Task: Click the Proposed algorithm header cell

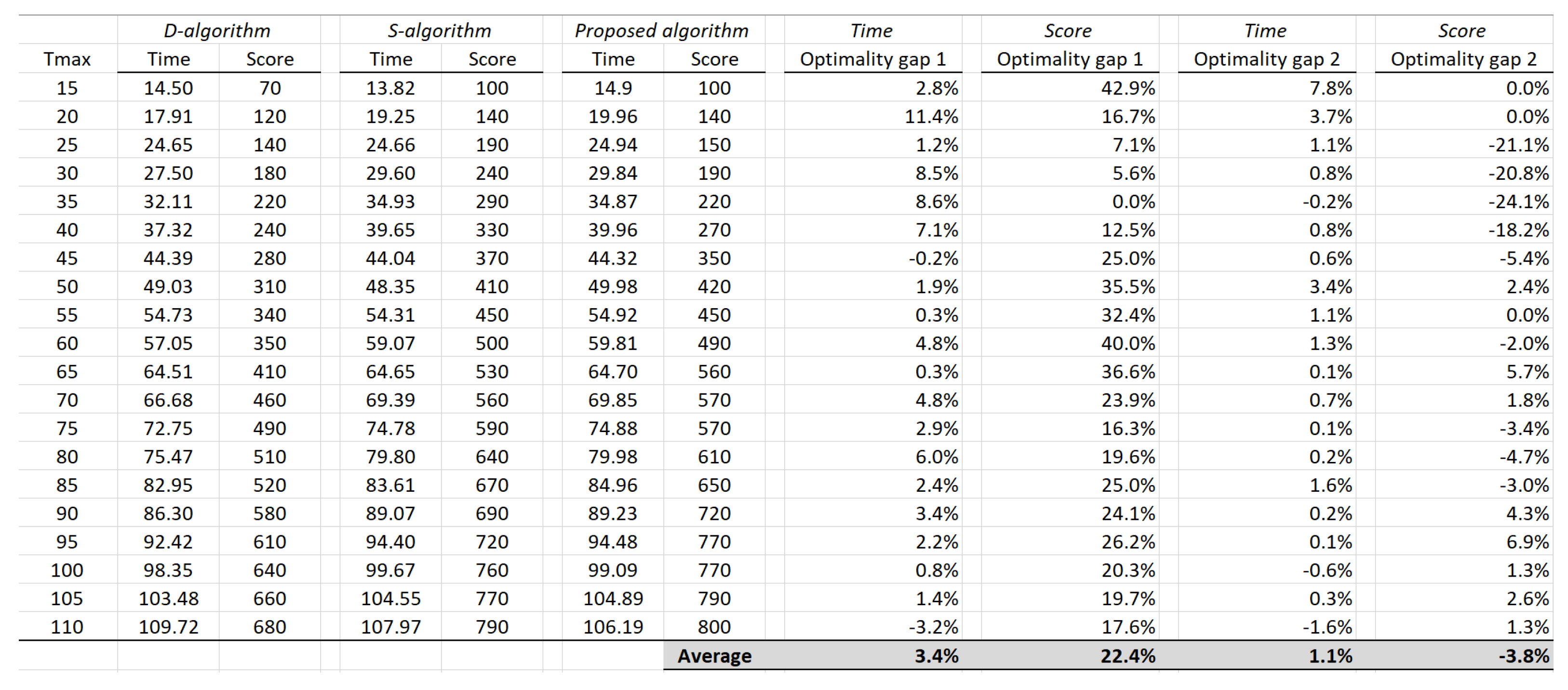Action: (x=662, y=30)
